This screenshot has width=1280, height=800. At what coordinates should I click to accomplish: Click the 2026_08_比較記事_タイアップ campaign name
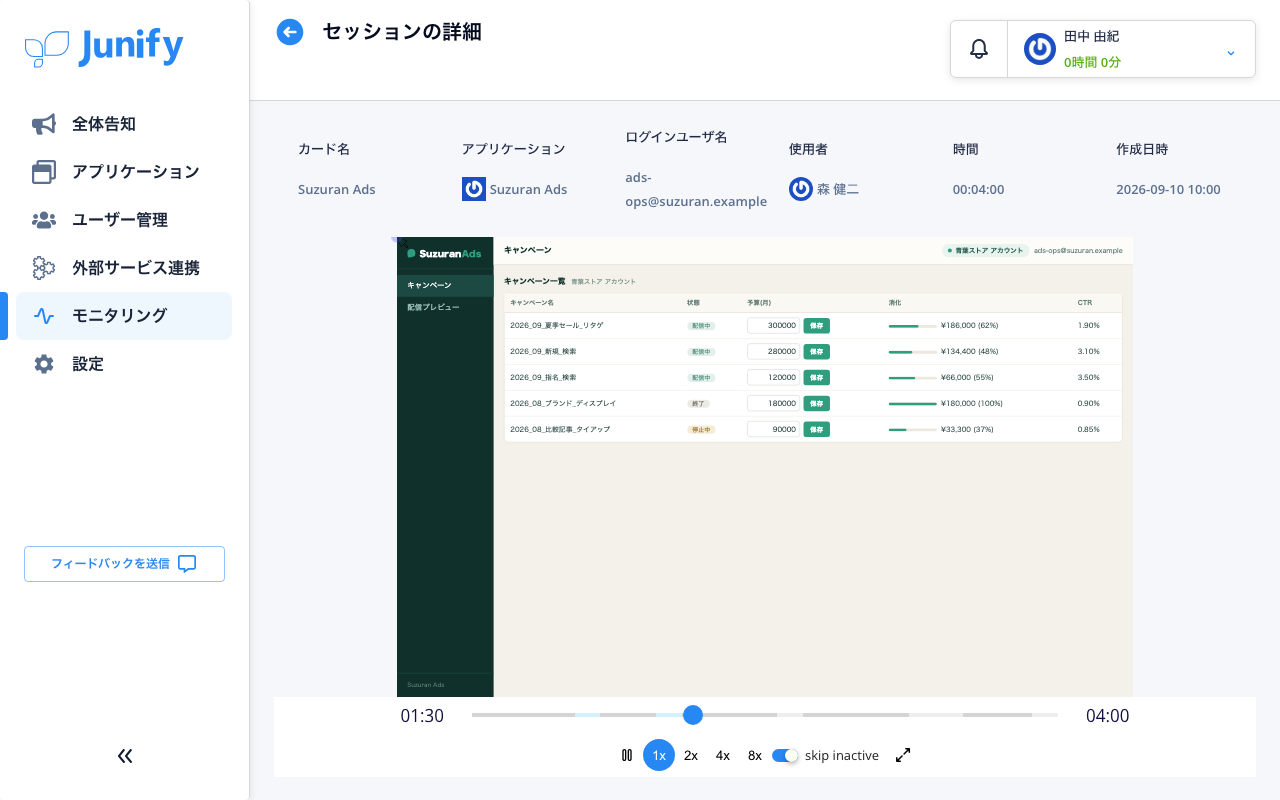559,429
